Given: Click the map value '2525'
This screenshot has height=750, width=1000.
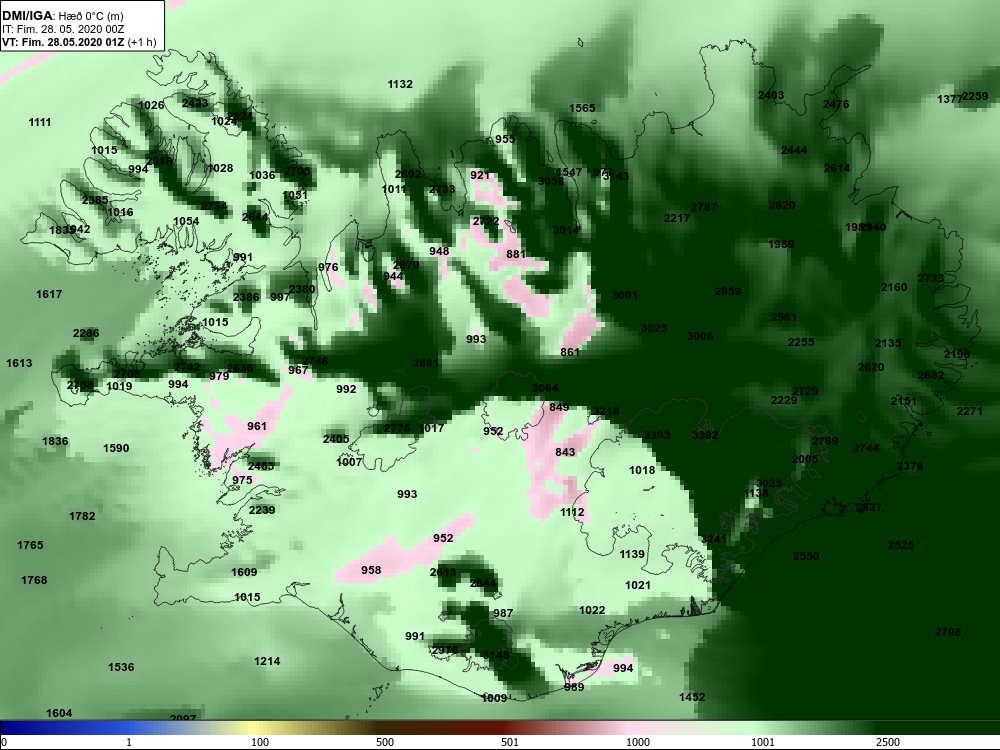Looking at the screenshot, I should click(x=901, y=545).
